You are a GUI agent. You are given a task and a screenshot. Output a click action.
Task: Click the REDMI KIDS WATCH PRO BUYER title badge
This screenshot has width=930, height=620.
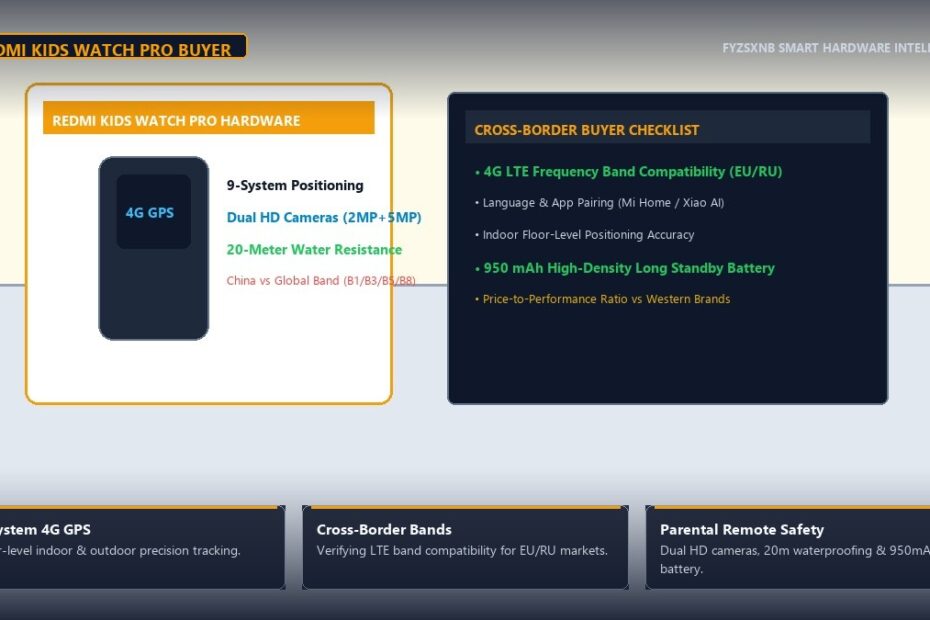[x=121, y=46]
